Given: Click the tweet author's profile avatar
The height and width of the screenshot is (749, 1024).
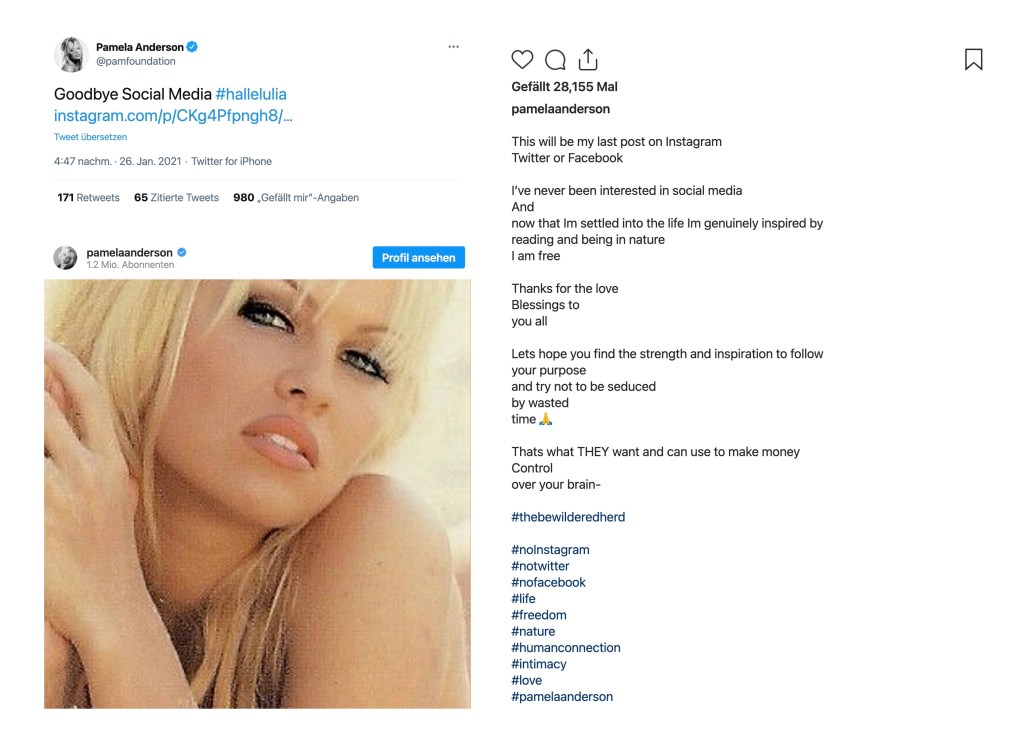Looking at the screenshot, I should point(73,54).
